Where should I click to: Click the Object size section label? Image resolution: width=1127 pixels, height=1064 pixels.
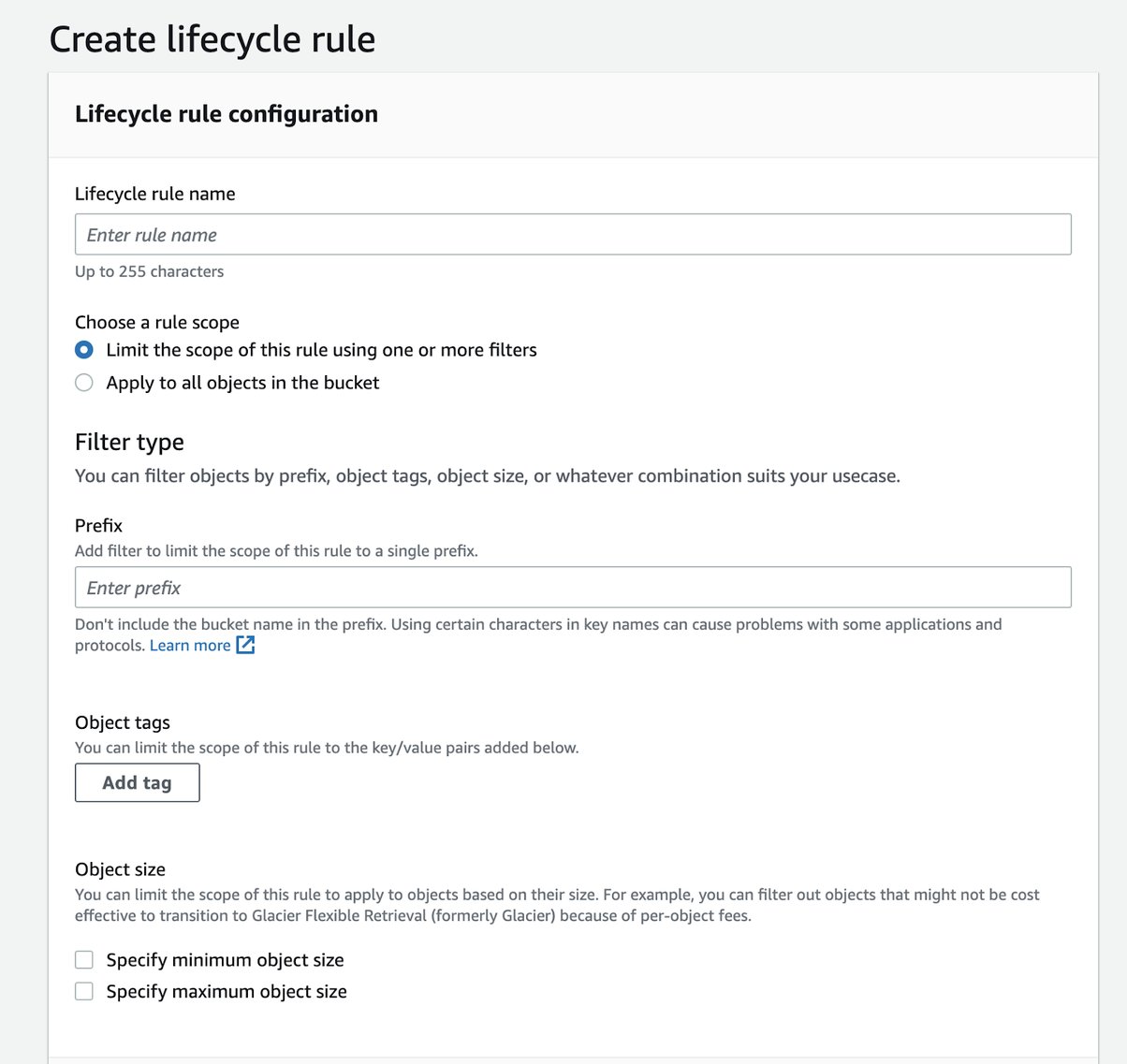(120, 869)
